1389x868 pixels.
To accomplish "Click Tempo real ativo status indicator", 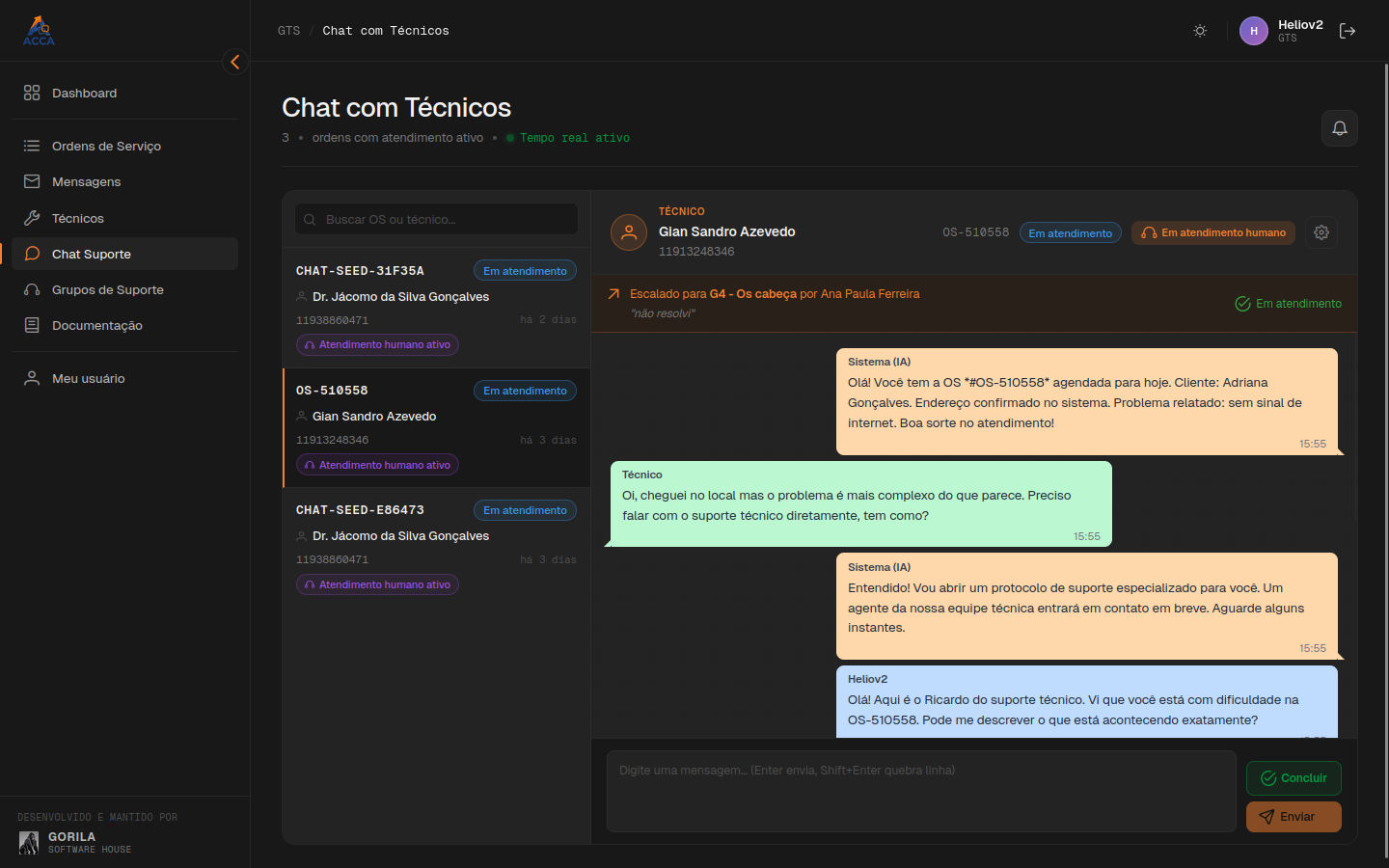I will click(x=568, y=138).
